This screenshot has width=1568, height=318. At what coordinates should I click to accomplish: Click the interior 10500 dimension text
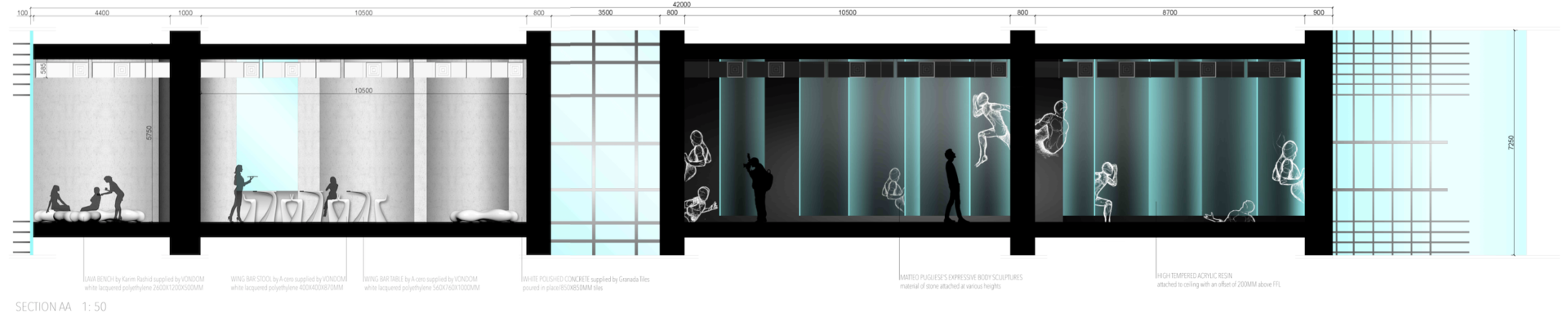[363, 91]
